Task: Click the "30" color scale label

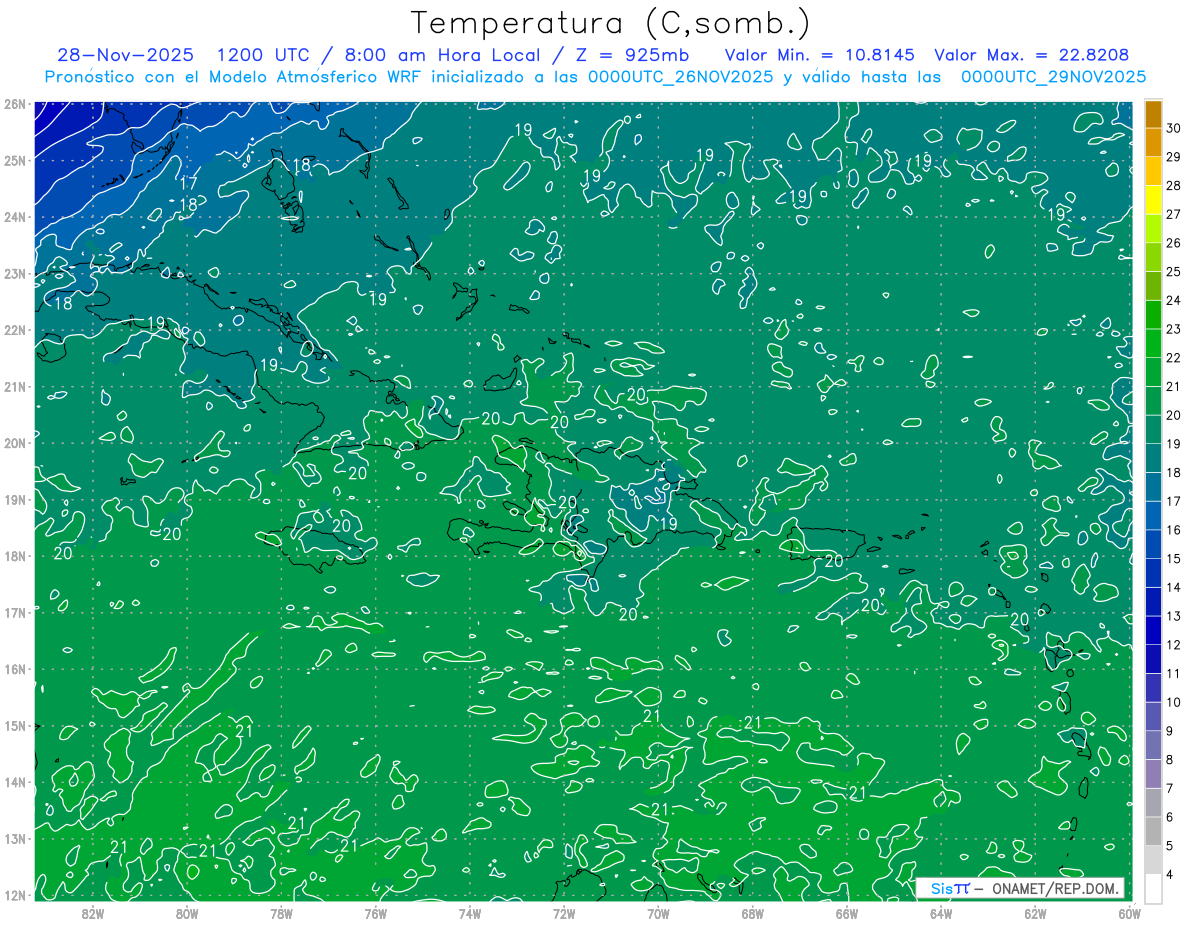Action: [x=1173, y=128]
